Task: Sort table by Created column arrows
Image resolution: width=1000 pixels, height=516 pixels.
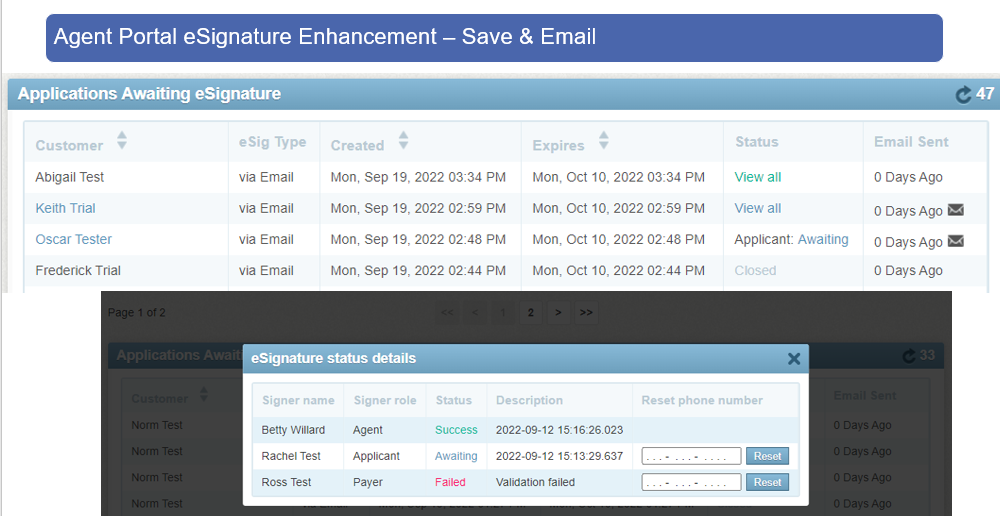Action: click(403, 141)
